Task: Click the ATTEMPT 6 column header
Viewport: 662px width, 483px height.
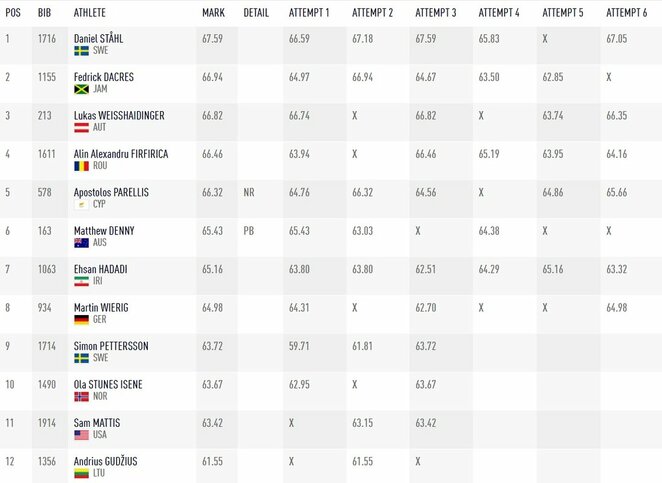Action: pyautogui.click(x=627, y=13)
